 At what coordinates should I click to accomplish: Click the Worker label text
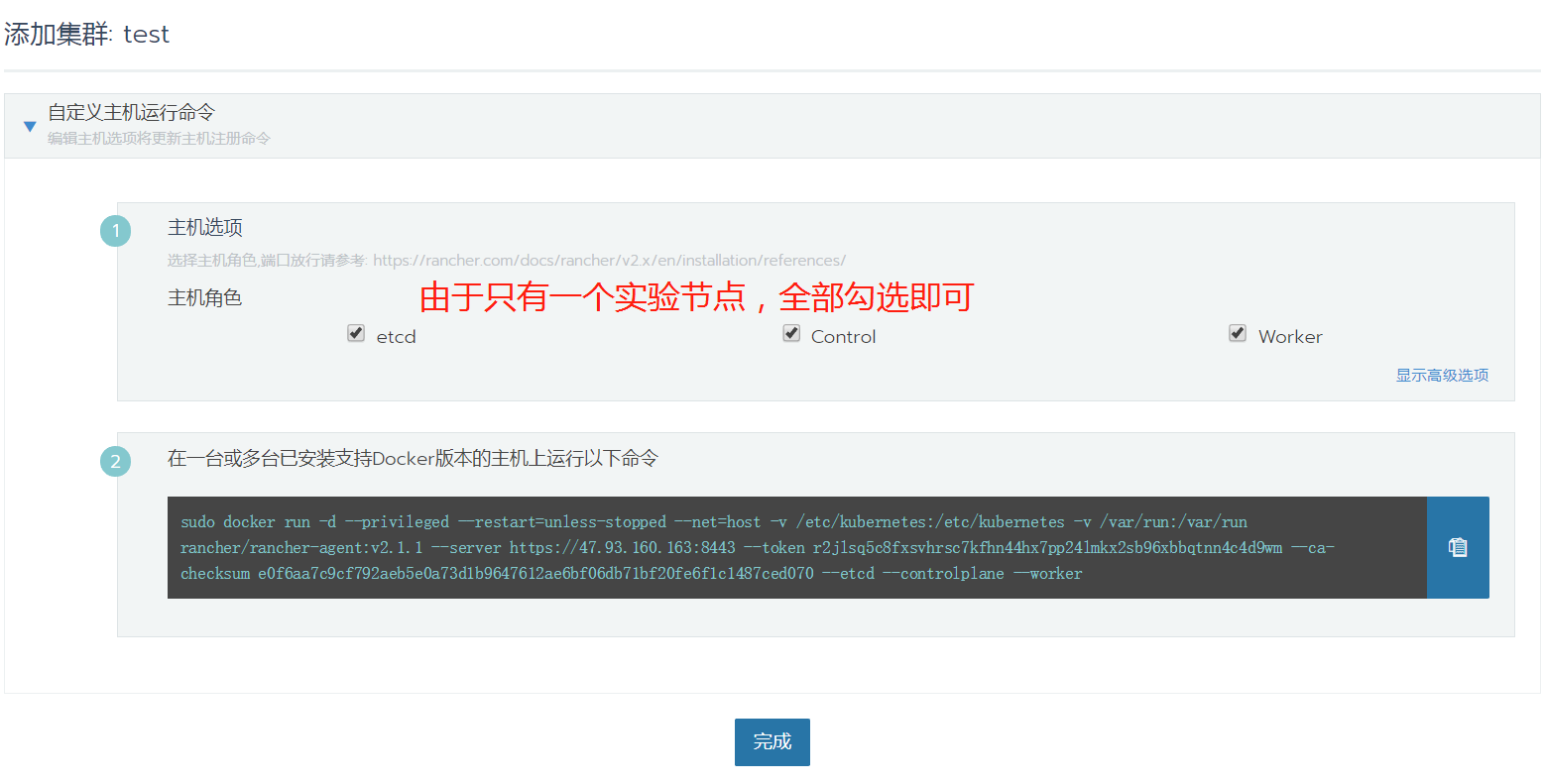pos(1290,337)
